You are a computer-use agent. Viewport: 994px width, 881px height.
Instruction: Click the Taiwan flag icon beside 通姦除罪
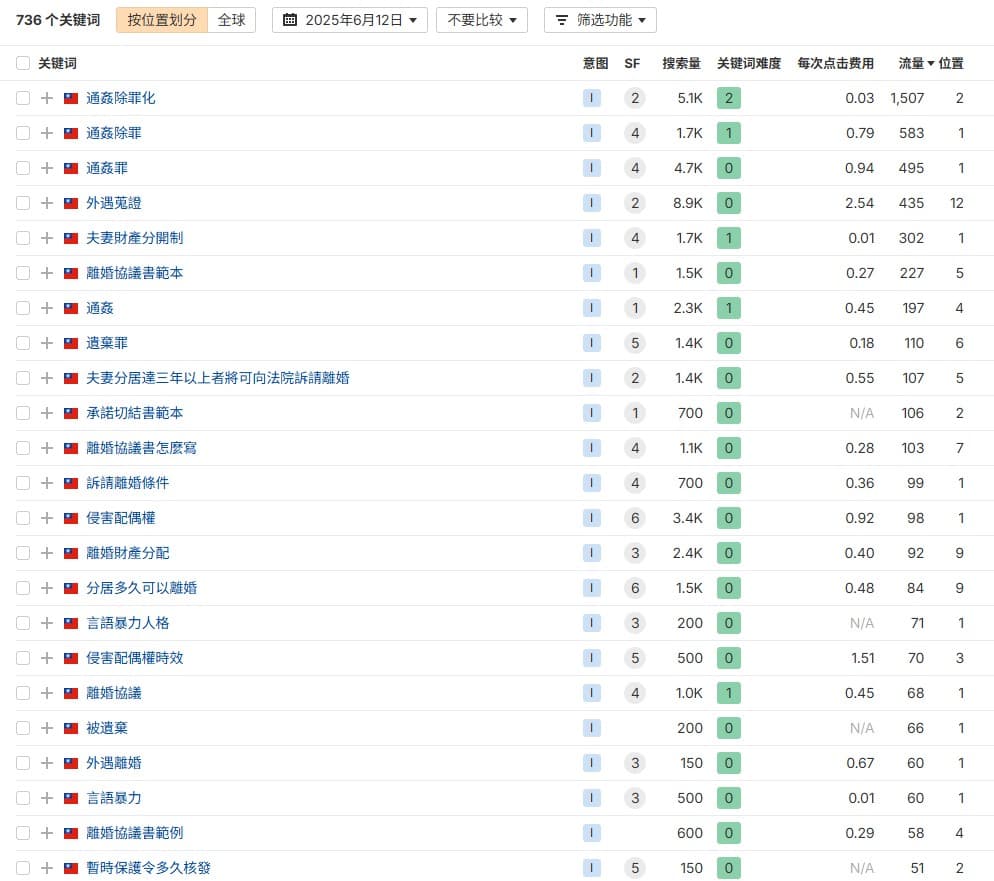71,133
